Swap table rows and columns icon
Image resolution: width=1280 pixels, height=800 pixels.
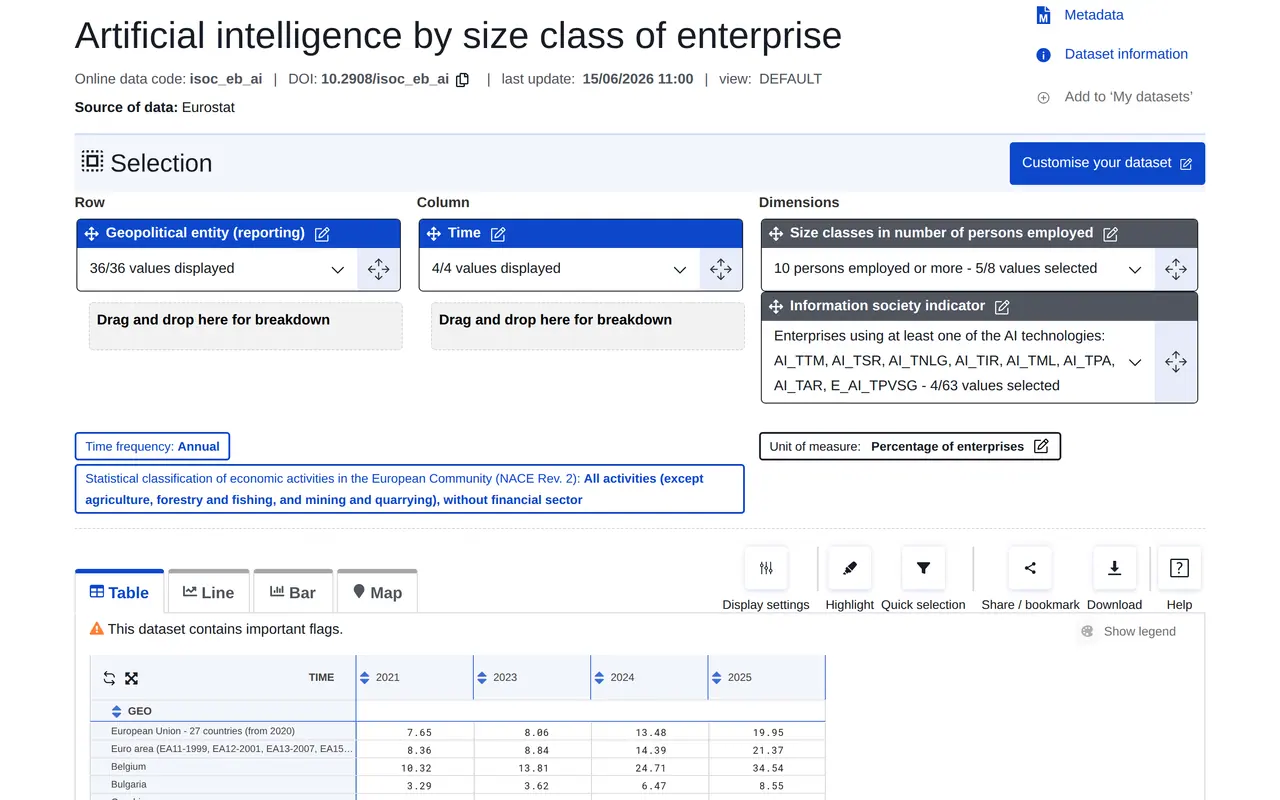(x=109, y=678)
